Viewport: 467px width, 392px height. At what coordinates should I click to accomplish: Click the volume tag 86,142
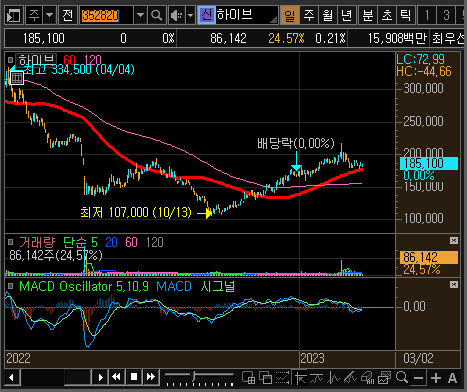[429, 257]
